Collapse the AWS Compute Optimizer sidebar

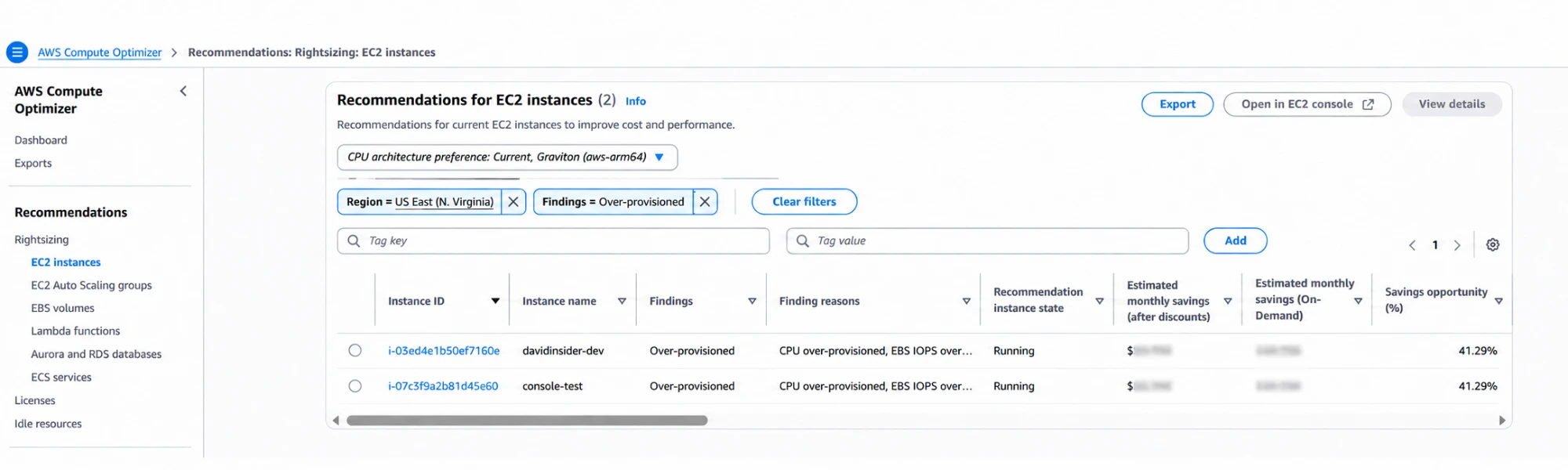tap(183, 91)
